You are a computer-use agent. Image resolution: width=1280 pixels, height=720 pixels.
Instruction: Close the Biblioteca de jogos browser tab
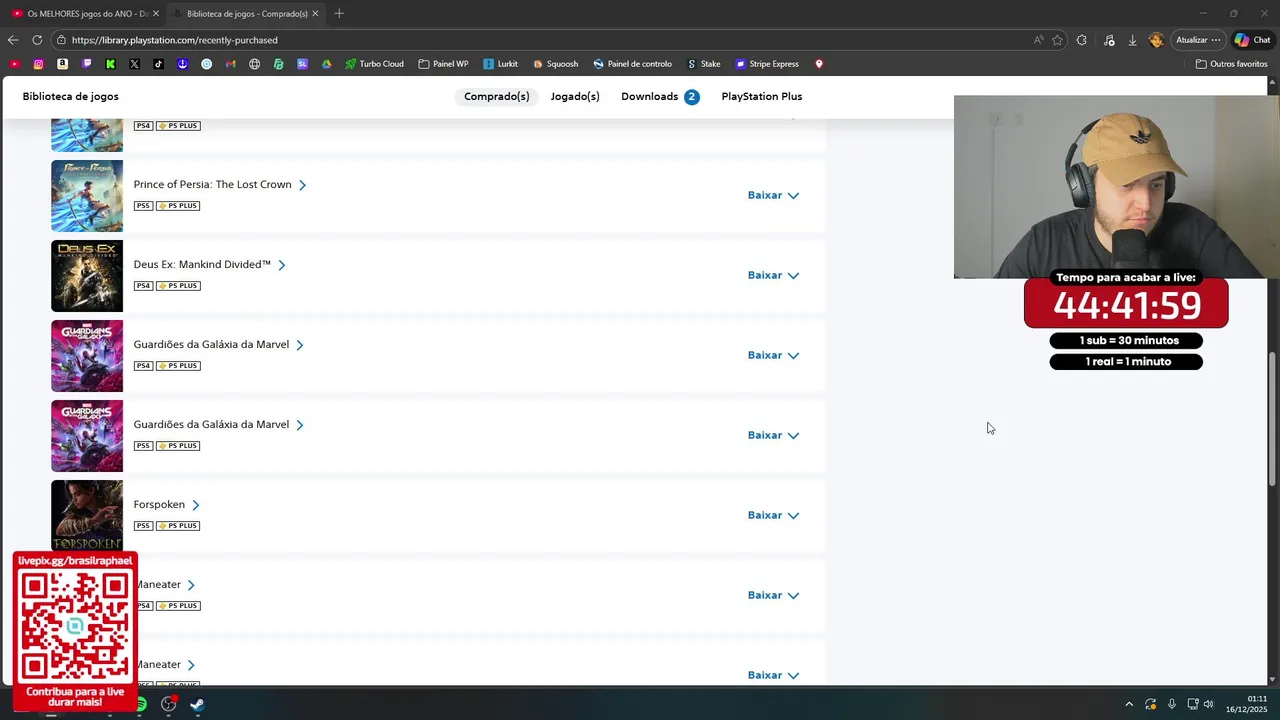316,13
